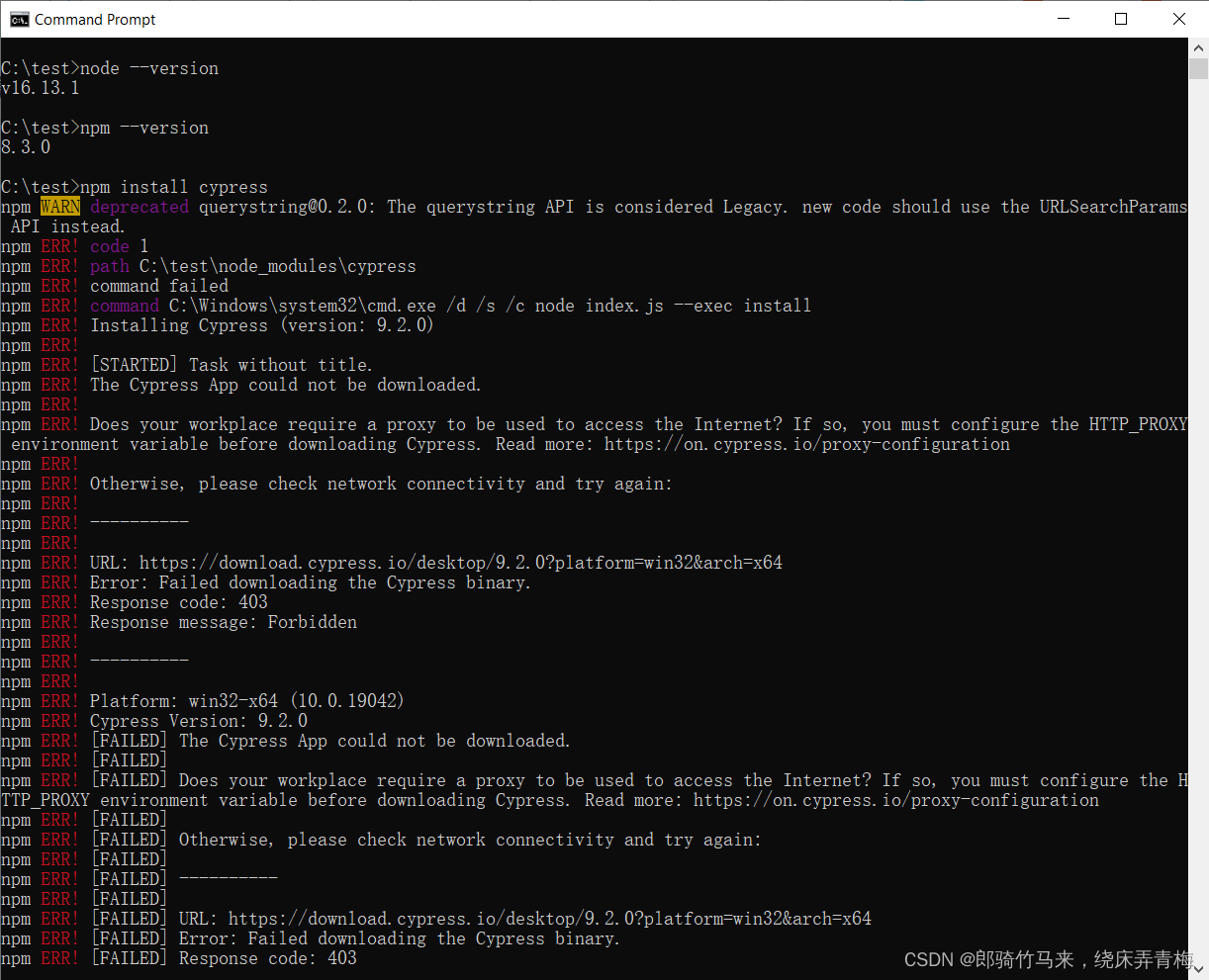
Task: Close the Command Prompt window
Action: pyautogui.click(x=1179, y=18)
